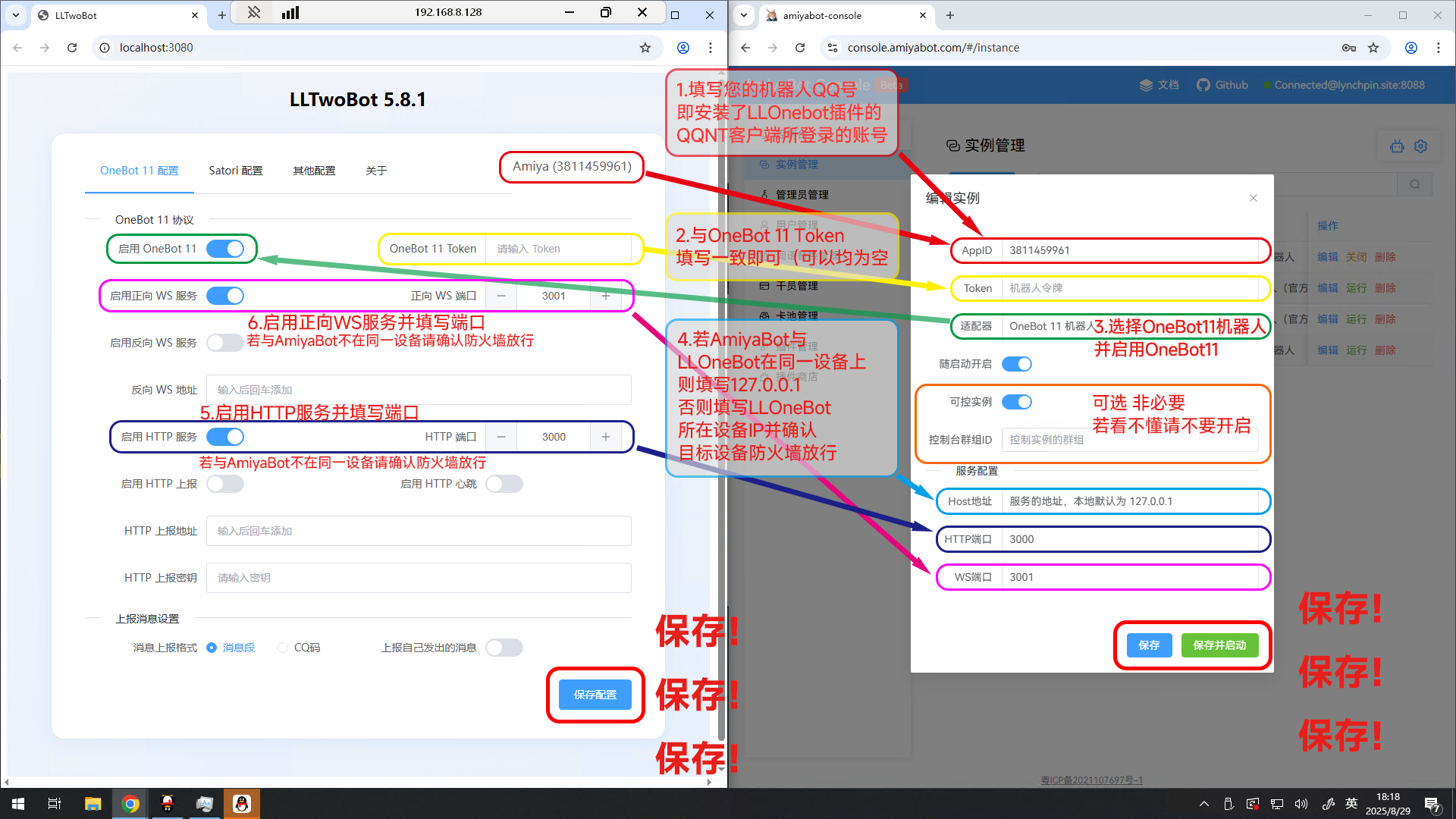
Task: Open the QQ penguin app in taskbar
Action: [x=242, y=804]
